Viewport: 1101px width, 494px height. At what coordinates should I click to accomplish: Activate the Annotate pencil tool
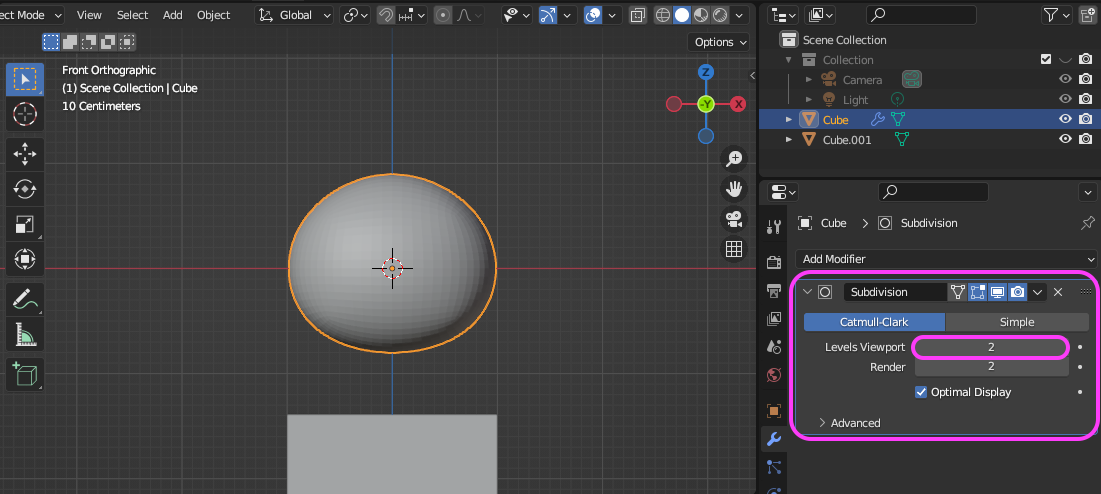(x=25, y=297)
